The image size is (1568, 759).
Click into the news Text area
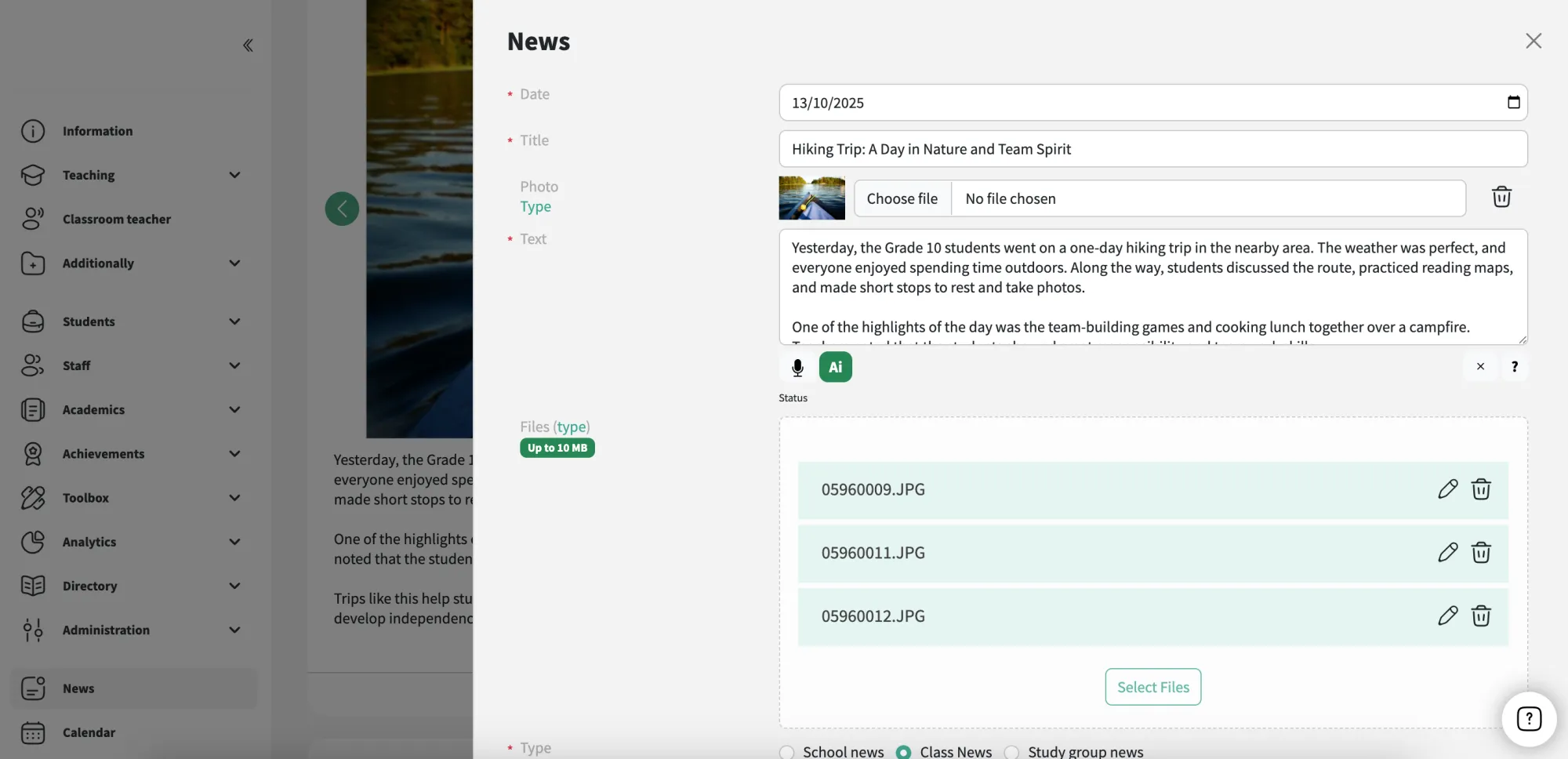click(1152, 287)
